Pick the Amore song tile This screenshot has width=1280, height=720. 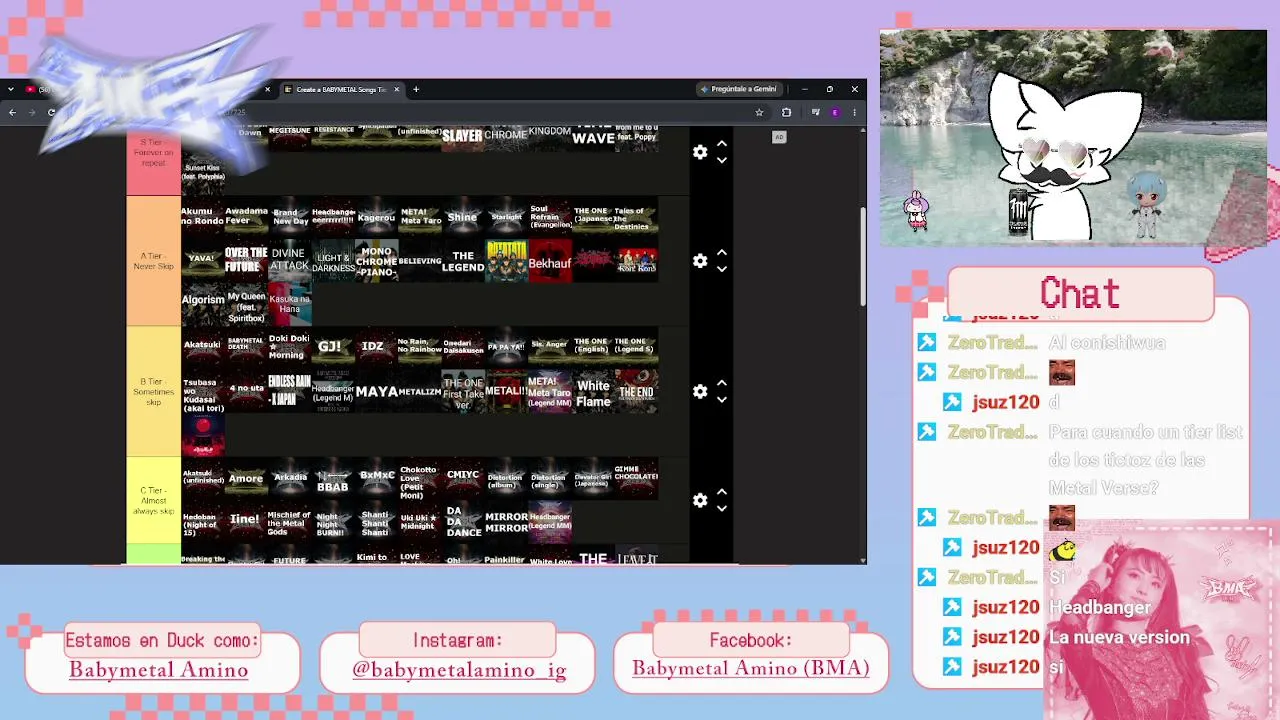click(x=246, y=478)
